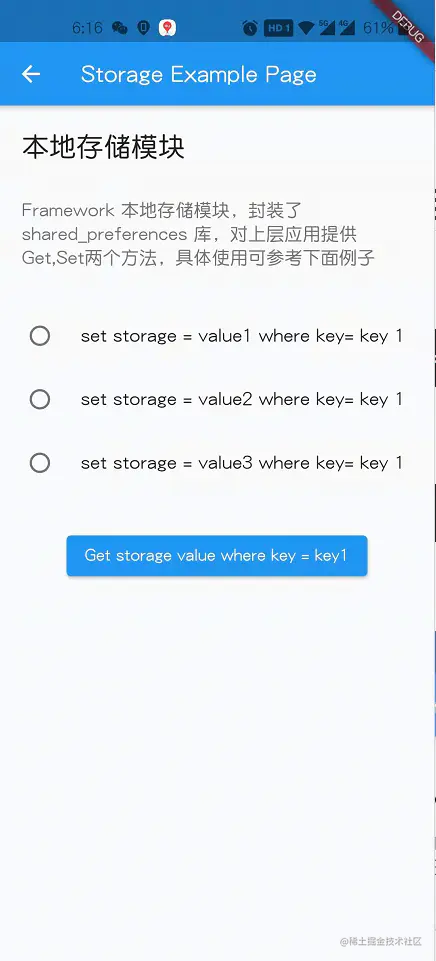
Task: Click the Get storage value button
Action: (x=217, y=556)
